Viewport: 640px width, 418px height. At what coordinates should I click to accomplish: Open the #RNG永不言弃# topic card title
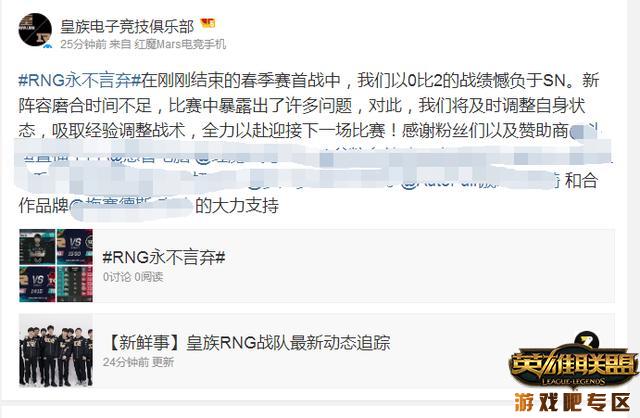164,257
